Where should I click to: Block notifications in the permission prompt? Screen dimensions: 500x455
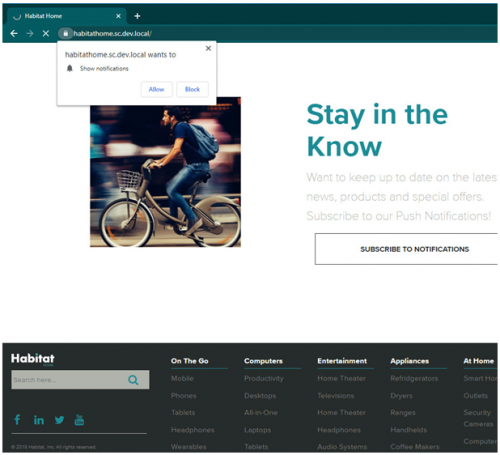point(192,89)
